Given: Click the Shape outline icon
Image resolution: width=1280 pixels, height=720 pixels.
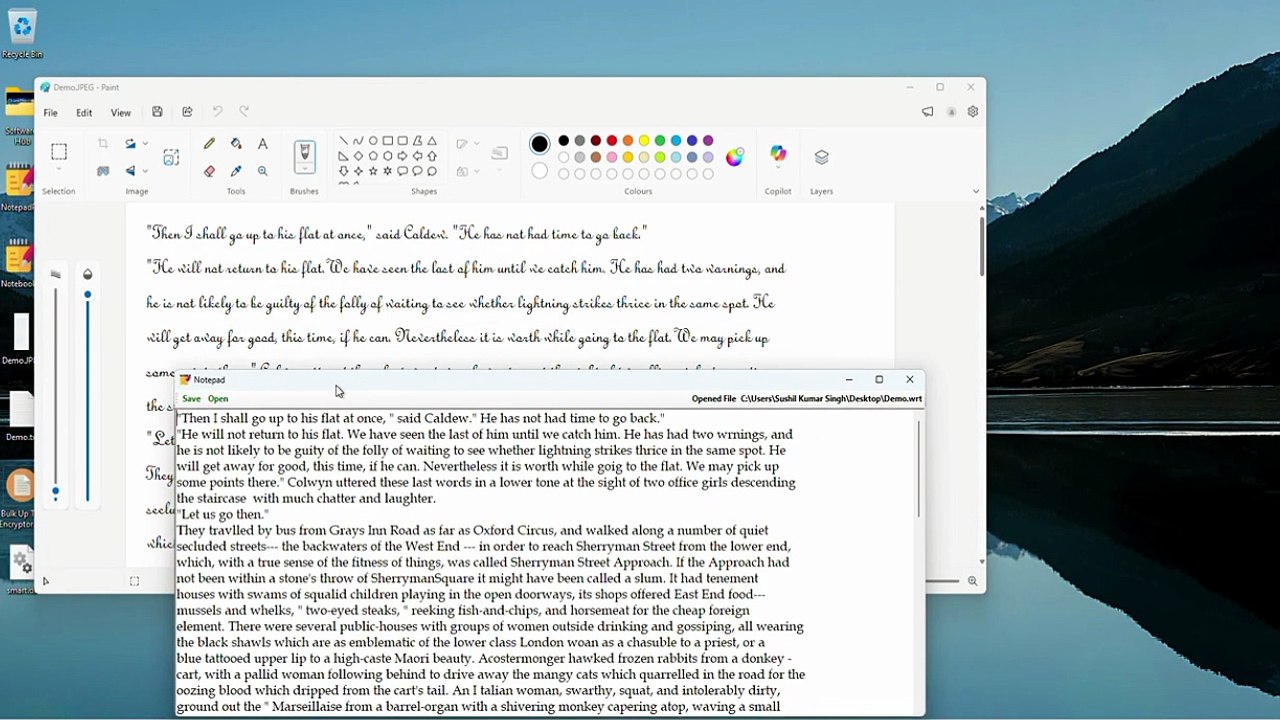Looking at the screenshot, I should 462,144.
